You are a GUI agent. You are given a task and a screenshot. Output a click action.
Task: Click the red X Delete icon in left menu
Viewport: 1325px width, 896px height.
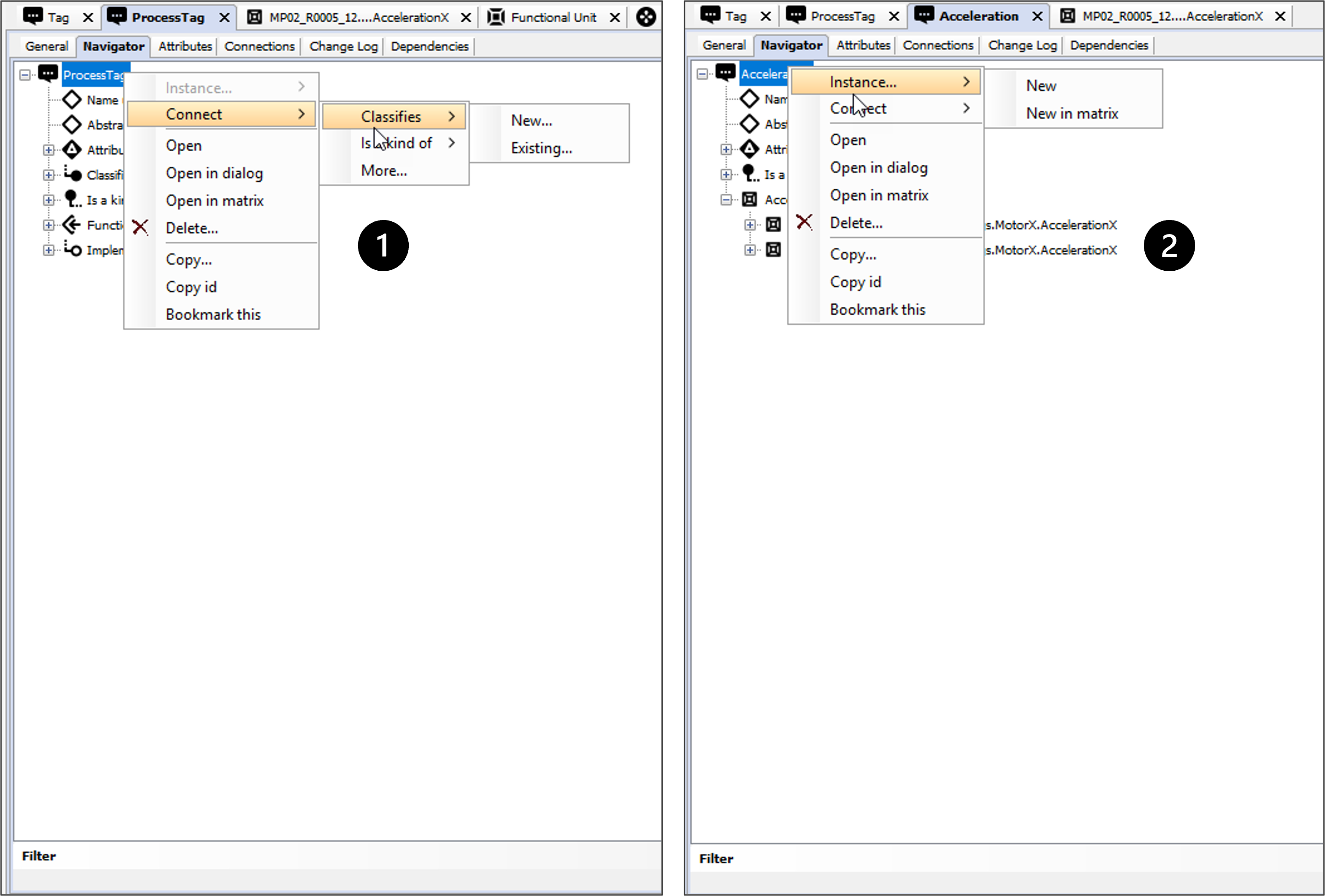click(x=140, y=228)
